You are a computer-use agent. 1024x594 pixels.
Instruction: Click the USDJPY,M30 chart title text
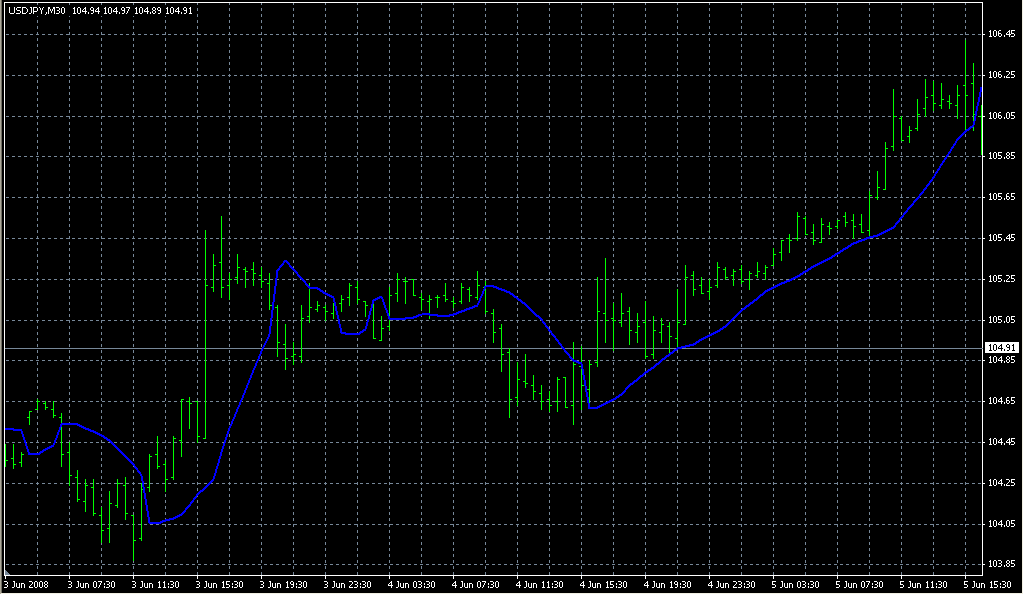(x=37, y=11)
